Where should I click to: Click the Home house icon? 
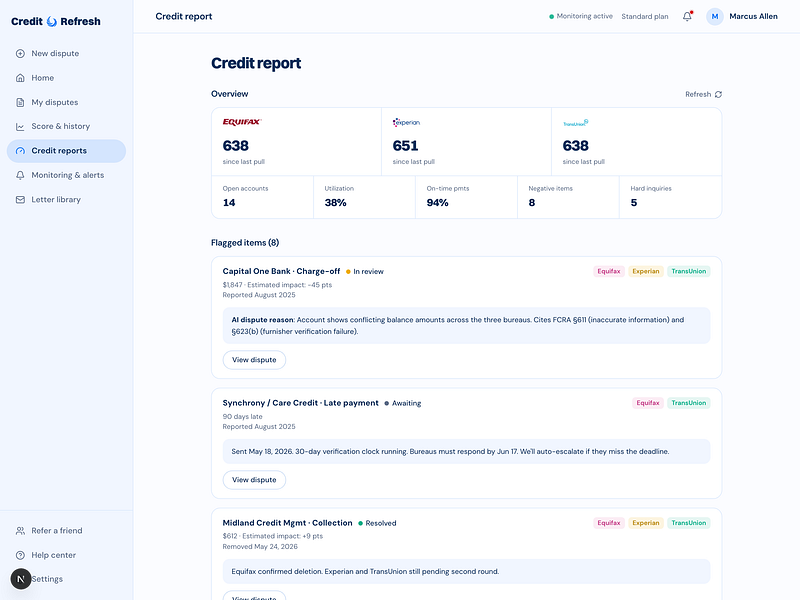[x=20, y=78]
